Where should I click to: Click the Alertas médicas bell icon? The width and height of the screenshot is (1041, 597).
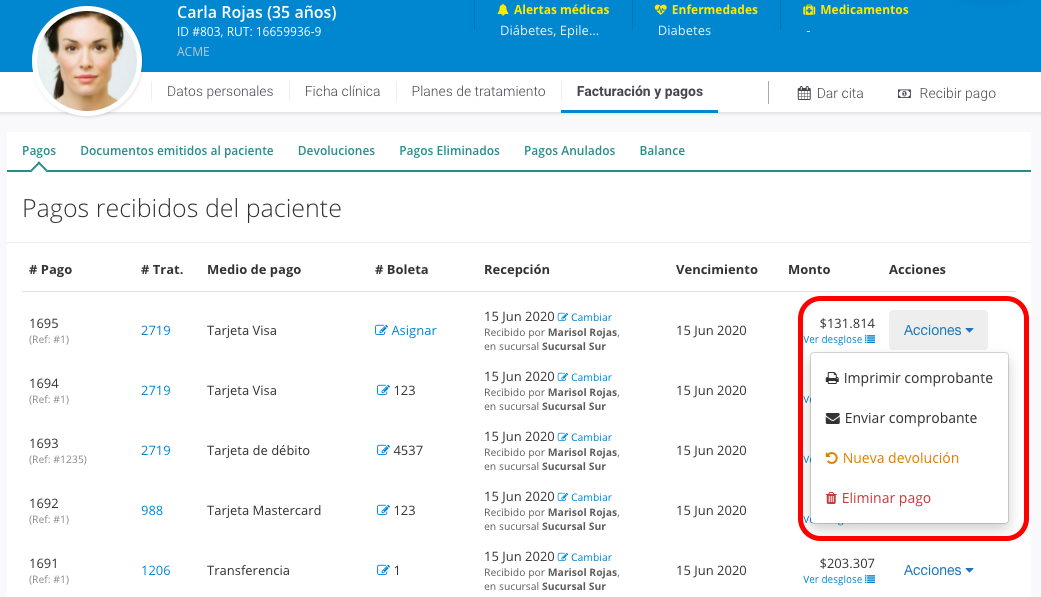(x=504, y=10)
